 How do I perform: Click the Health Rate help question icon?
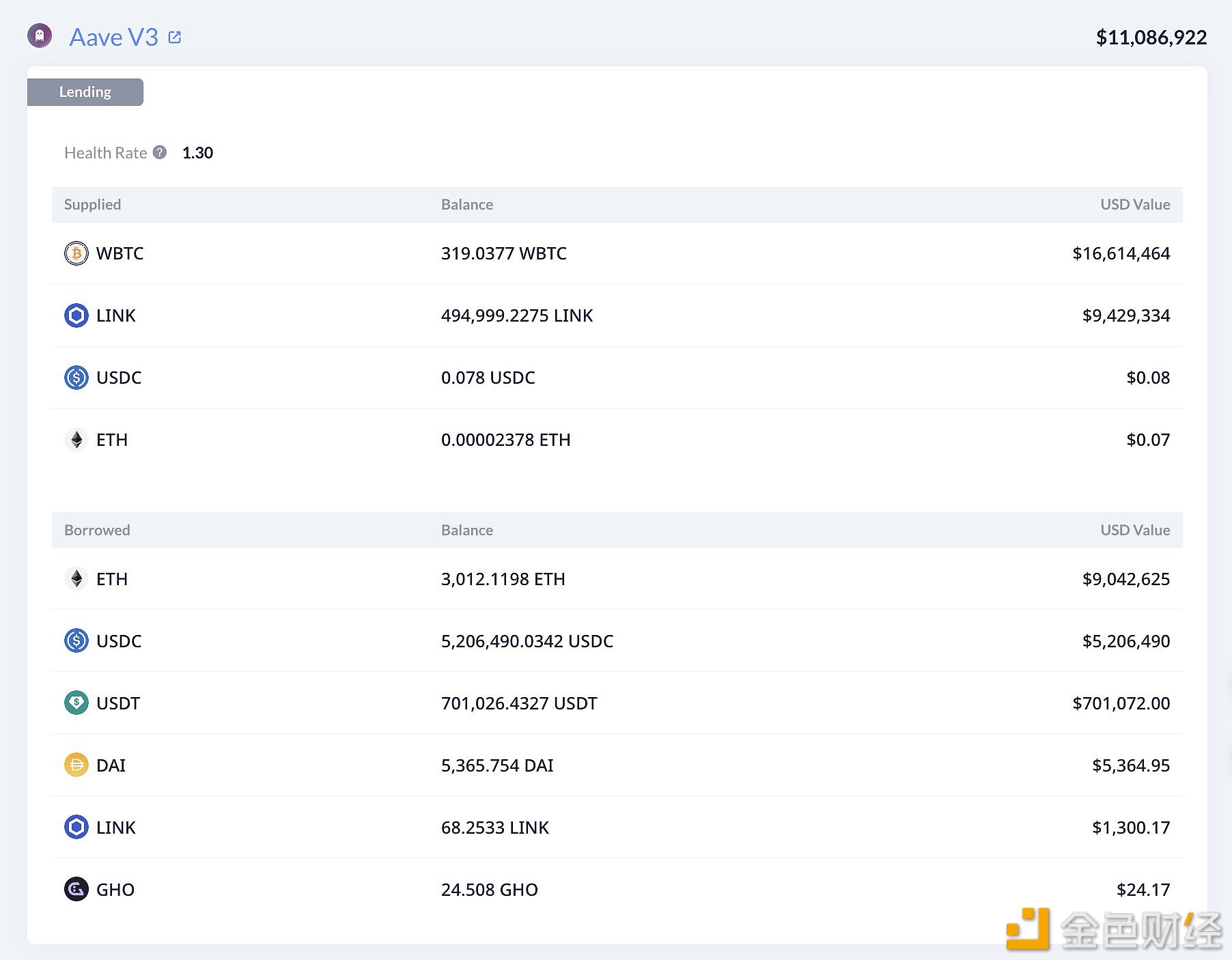[160, 152]
